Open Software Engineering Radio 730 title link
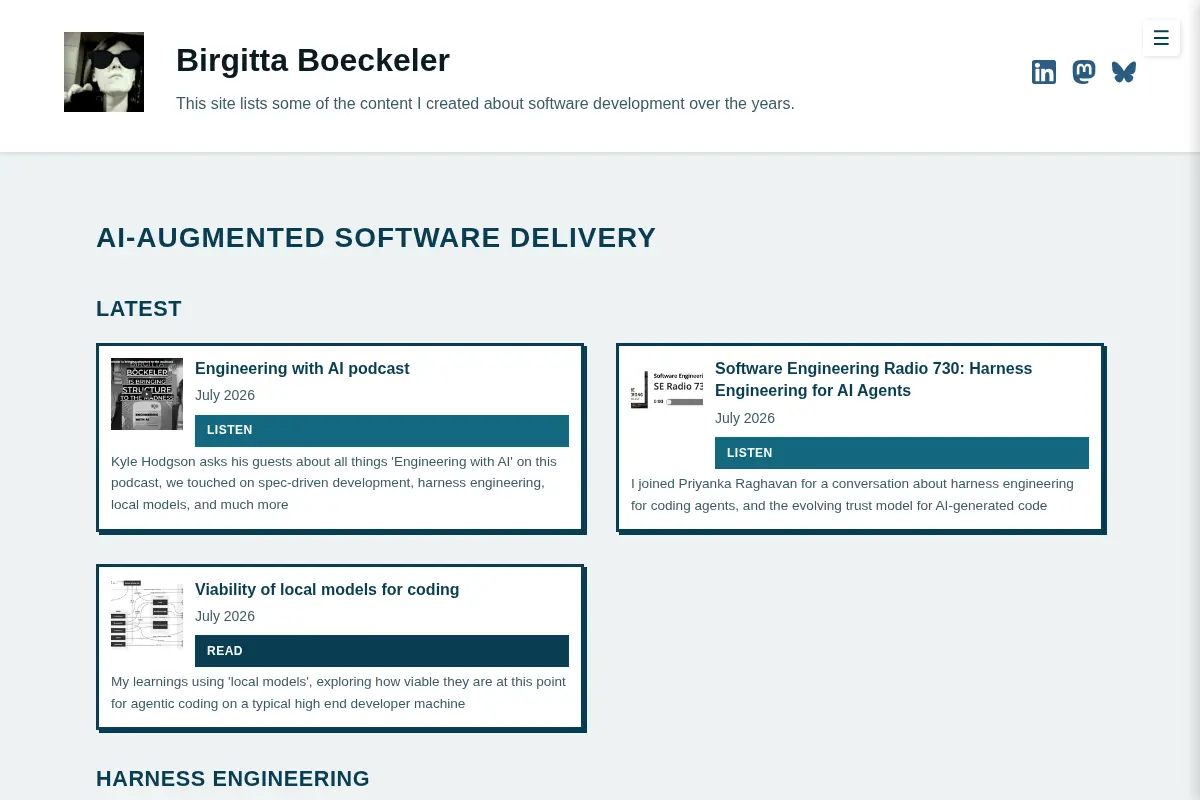 pyautogui.click(x=873, y=379)
